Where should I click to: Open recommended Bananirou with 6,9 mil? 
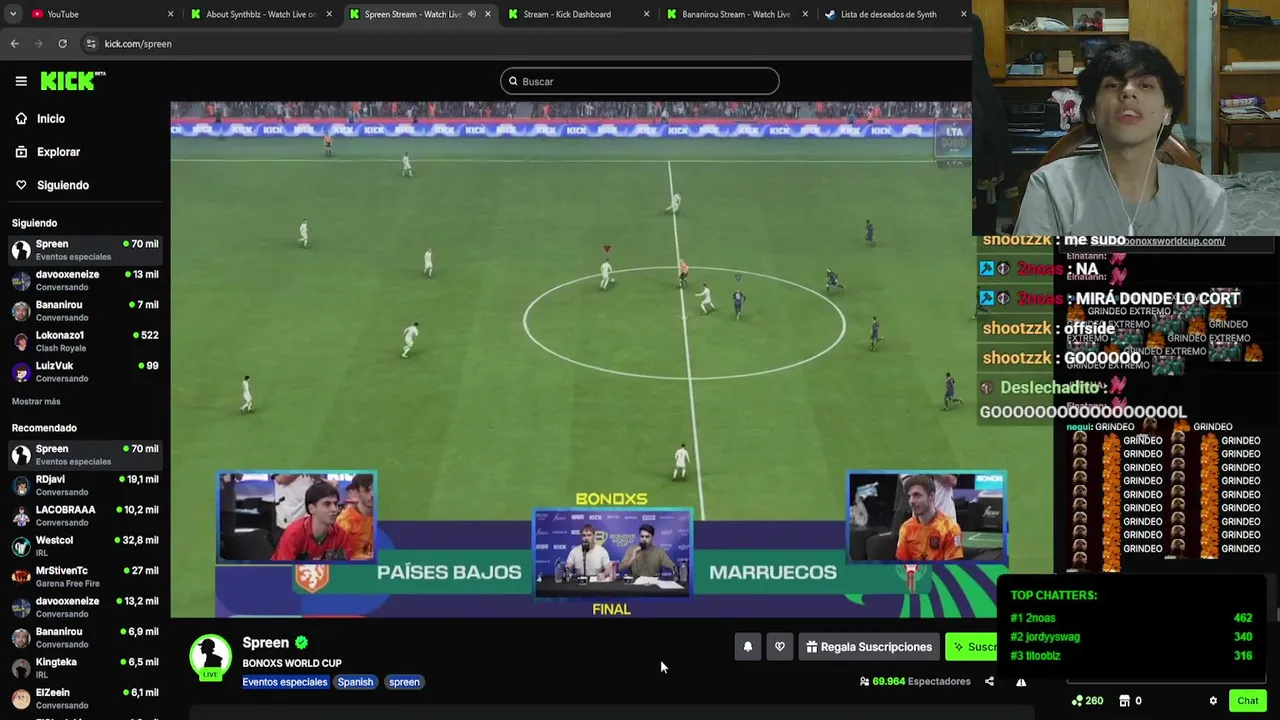pyautogui.click(x=84, y=637)
